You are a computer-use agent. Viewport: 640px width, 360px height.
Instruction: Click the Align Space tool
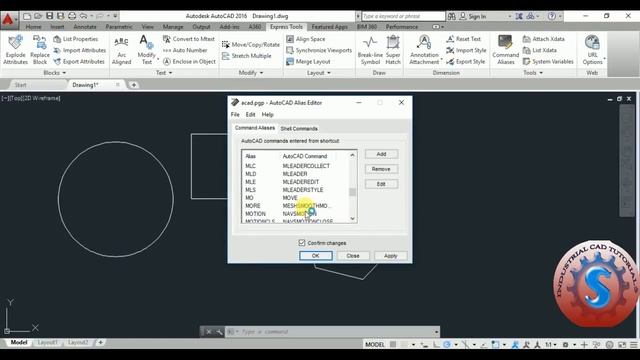click(306, 39)
